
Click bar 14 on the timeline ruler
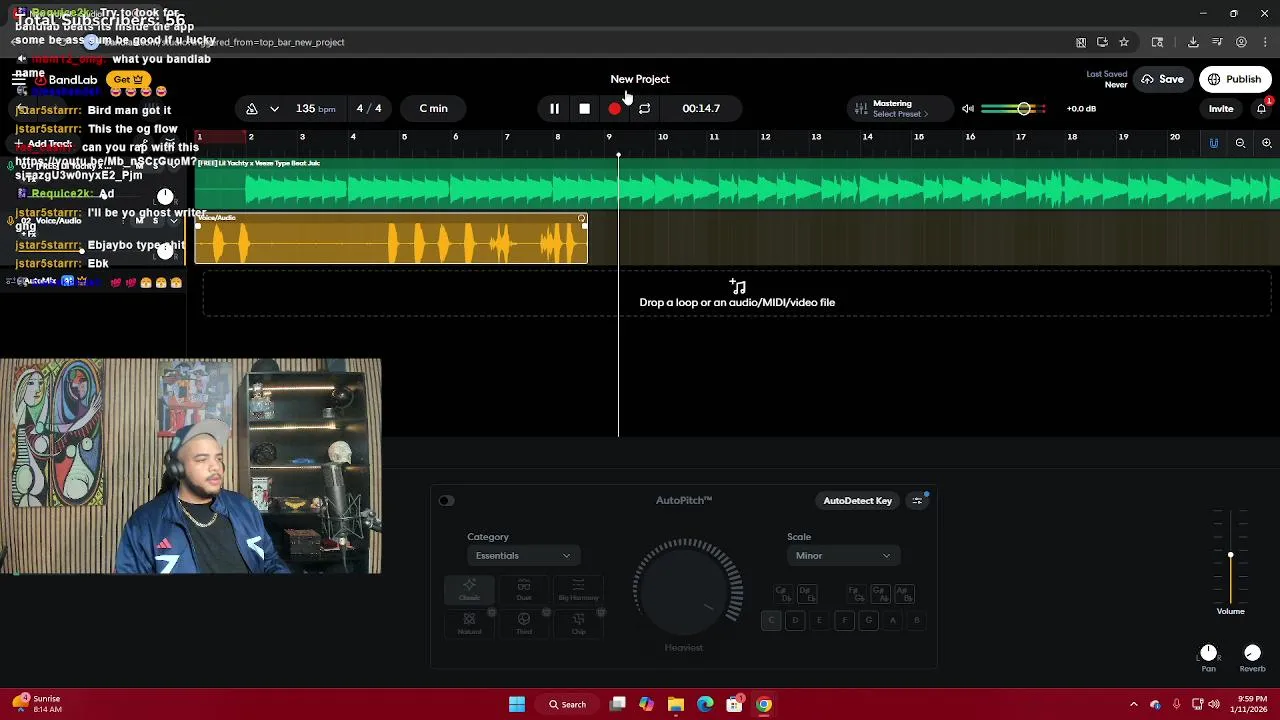click(867, 137)
